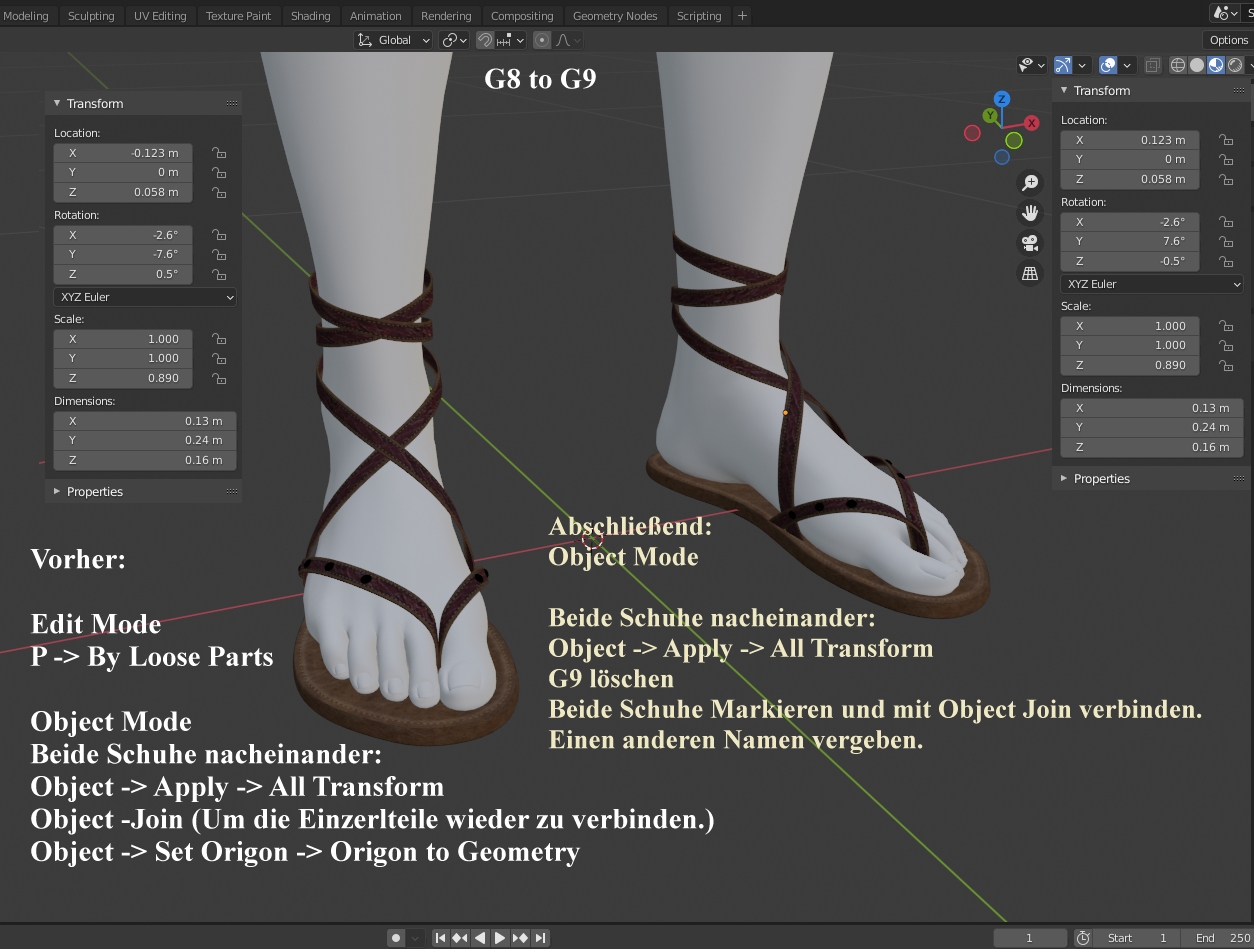1254x949 pixels.
Task: Switch to the Modeling workspace tab
Action: 26,16
